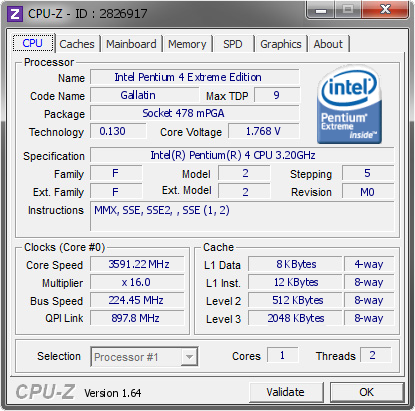Viewport: 415px width, 411px height.
Task: Click the Specification text field
Action: coord(242,155)
